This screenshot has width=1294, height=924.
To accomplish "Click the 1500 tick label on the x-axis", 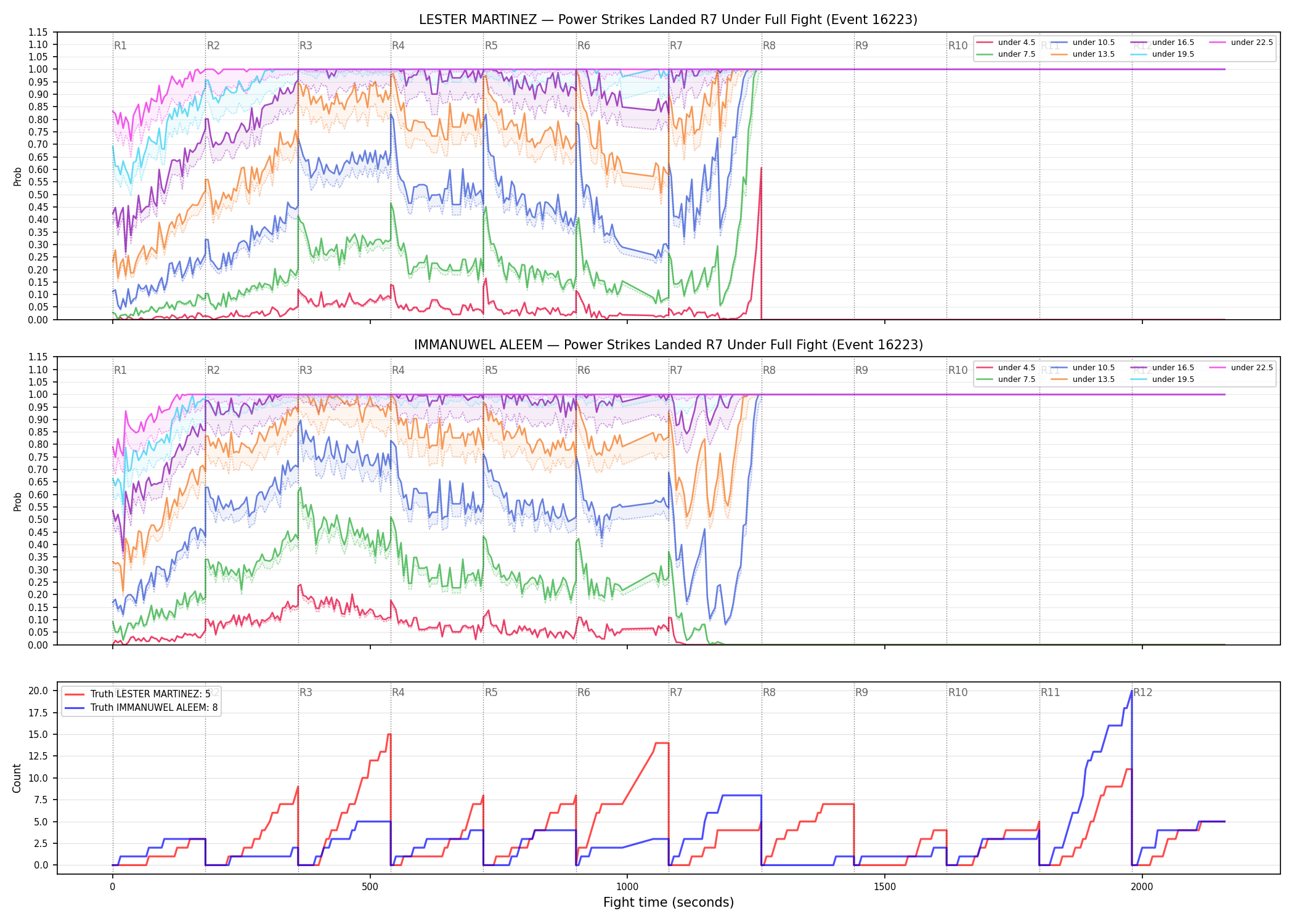I will point(885,887).
